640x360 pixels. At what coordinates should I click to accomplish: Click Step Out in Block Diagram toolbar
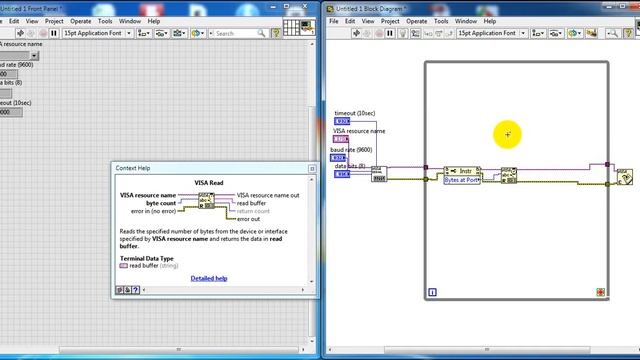tap(449, 34)
